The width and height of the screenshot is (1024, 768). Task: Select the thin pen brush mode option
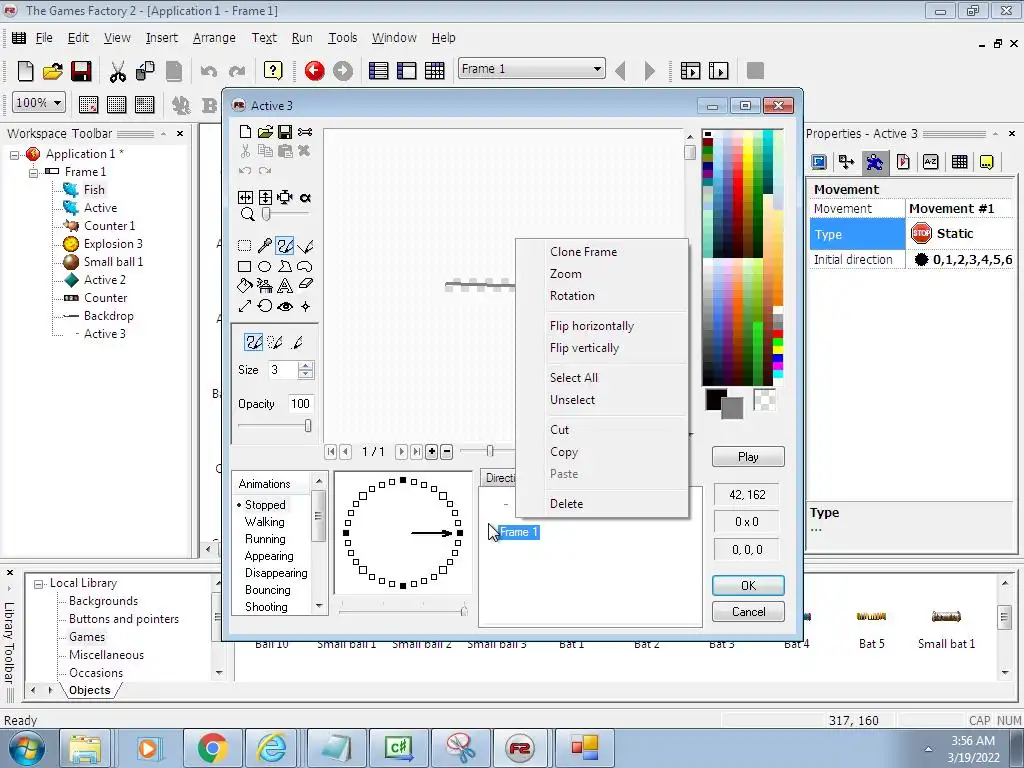(x=297, y=342)
